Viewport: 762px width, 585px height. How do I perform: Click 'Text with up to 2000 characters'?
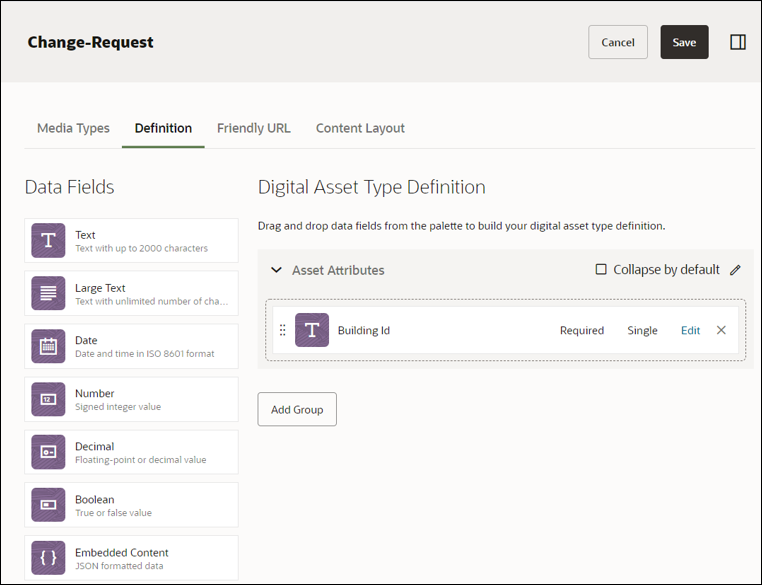[141, 248]
